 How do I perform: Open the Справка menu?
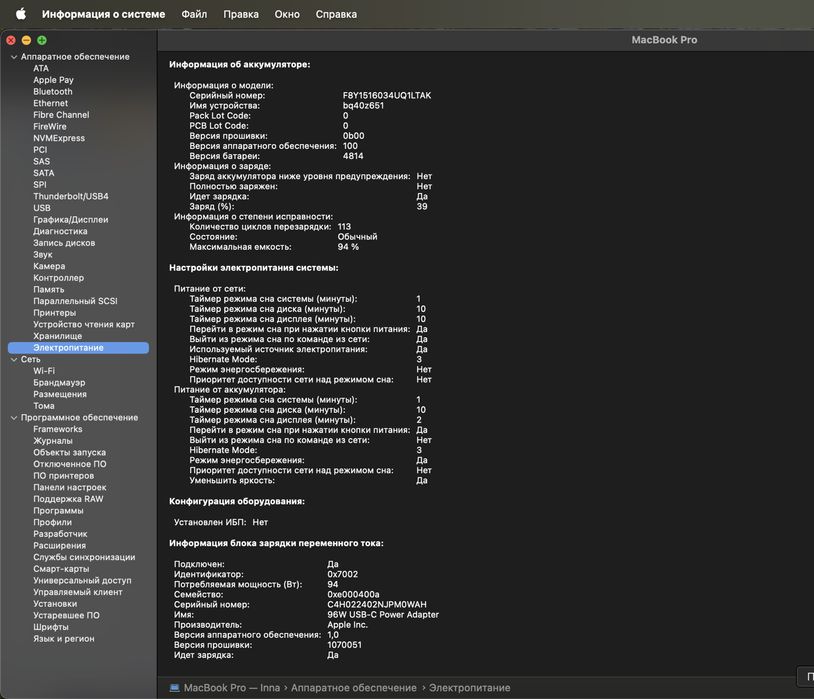point(336,14)
